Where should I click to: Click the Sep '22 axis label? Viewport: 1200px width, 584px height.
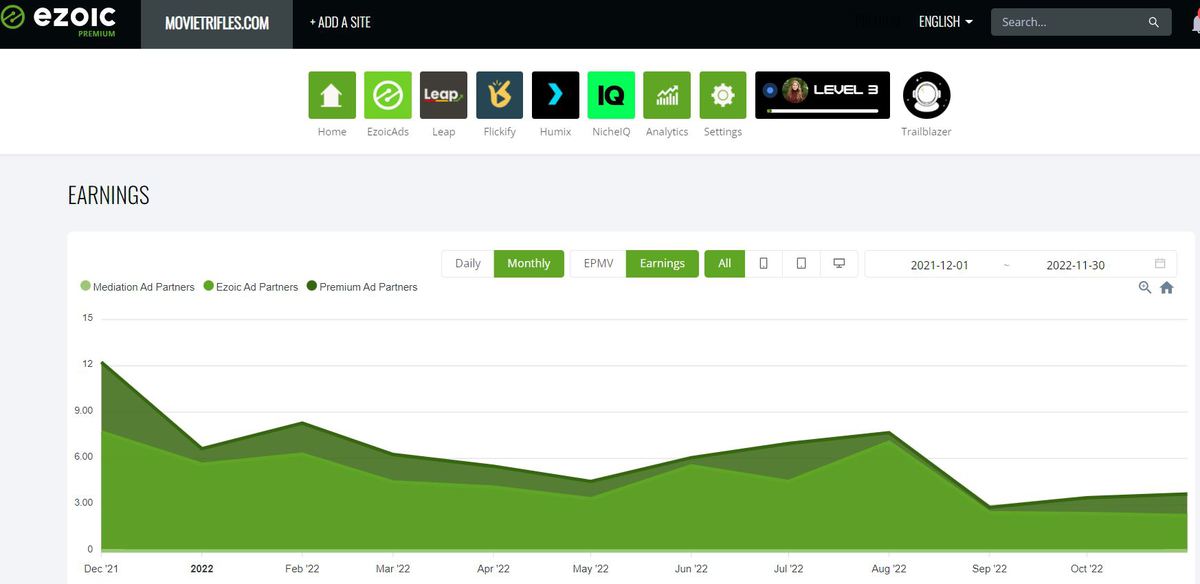(x=989, y=569)
